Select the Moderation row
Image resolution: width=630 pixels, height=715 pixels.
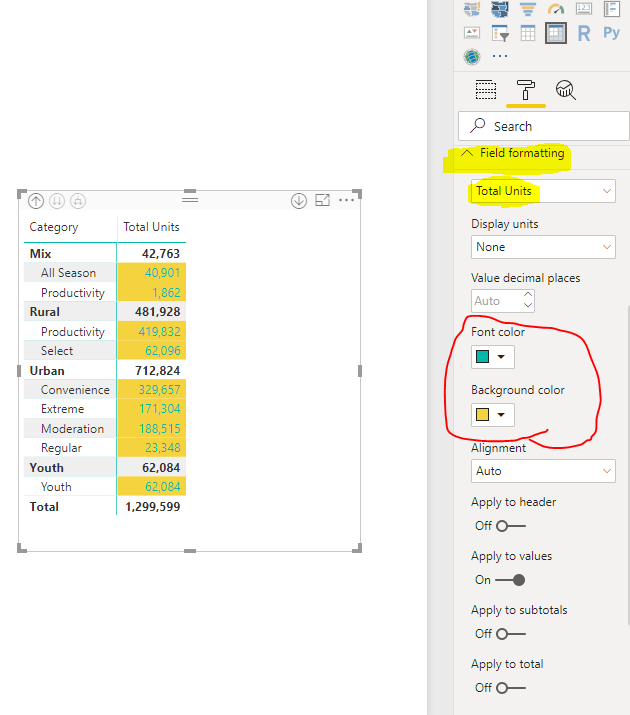[72, 429]
